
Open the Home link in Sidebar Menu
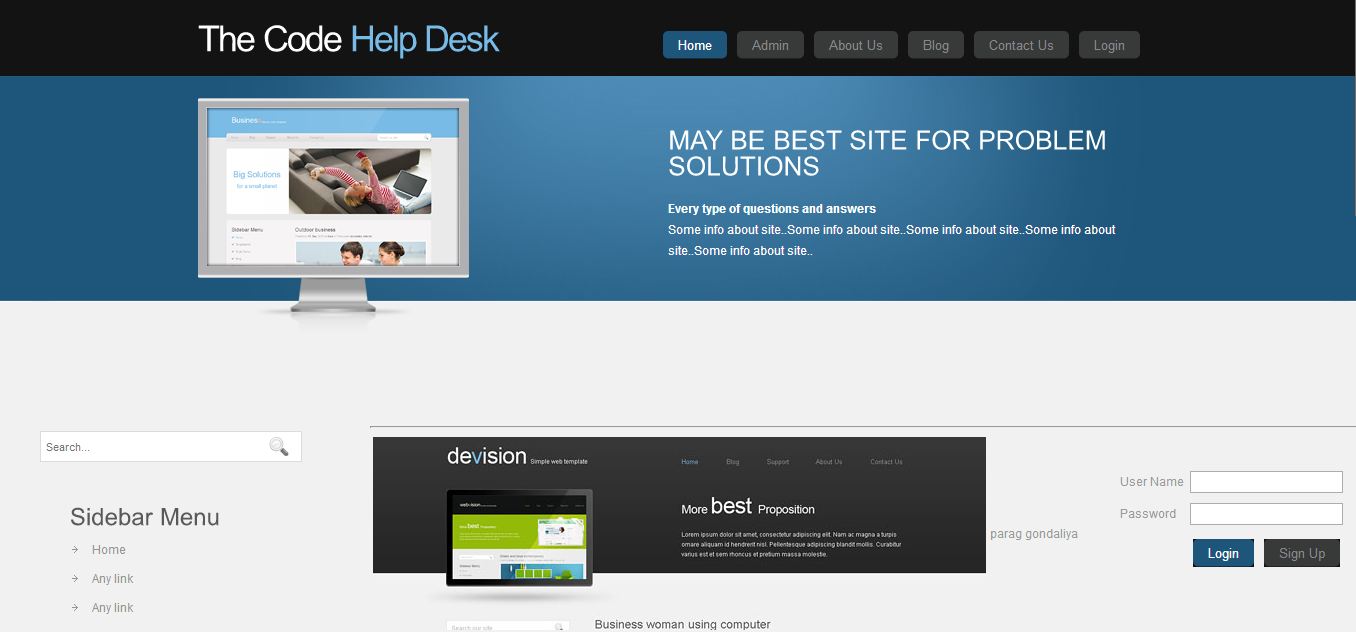tap(109, 550)
